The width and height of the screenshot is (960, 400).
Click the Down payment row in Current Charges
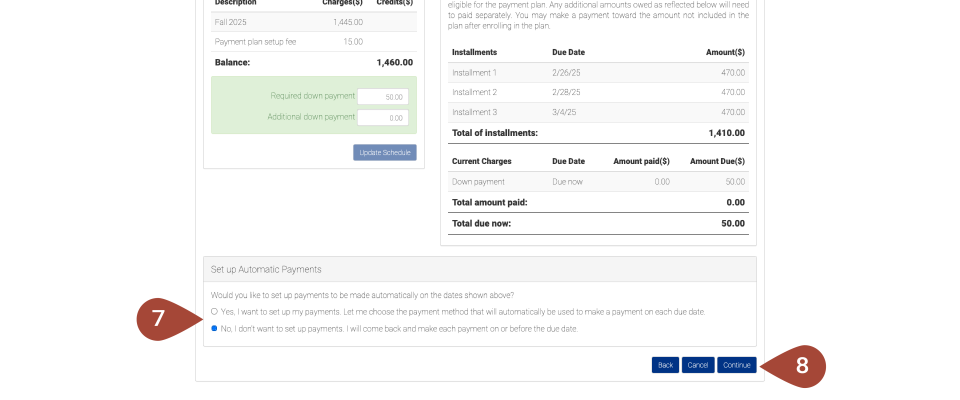(598, 182)
